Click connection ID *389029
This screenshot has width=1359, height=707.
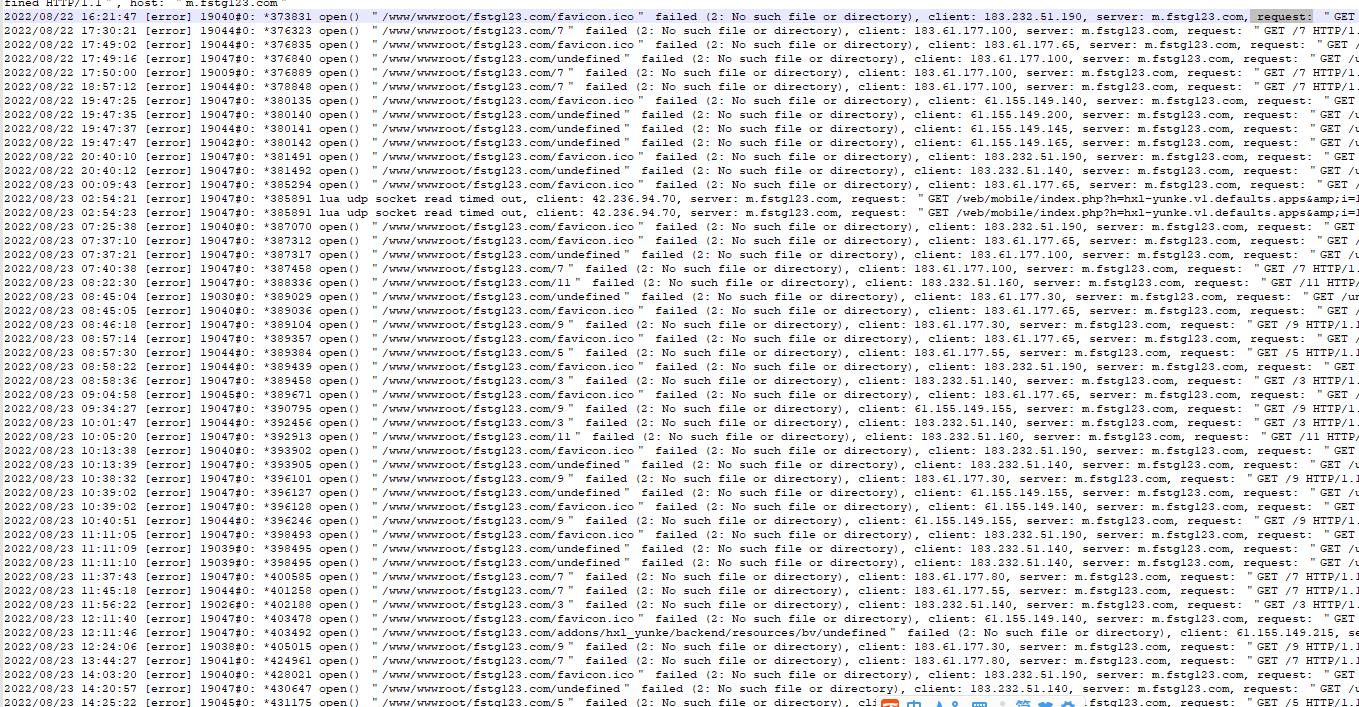click(287, 297)
